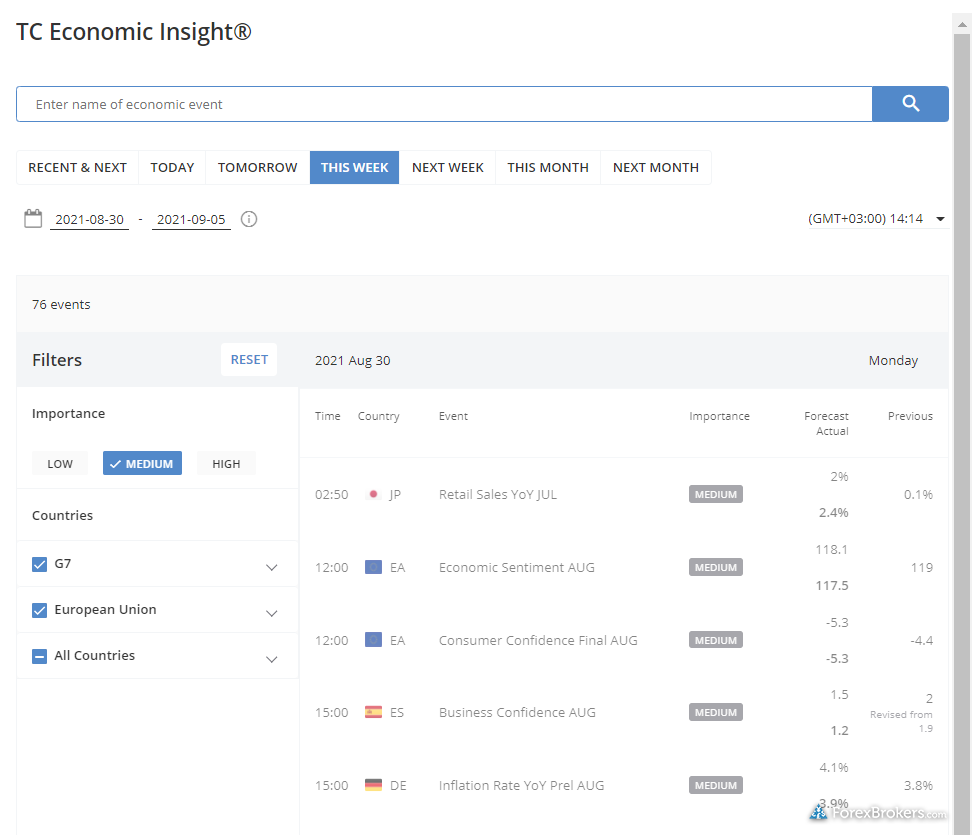Click the info icon beside date range
Viewport: 972px width, 835px height.
click(249, 219)
